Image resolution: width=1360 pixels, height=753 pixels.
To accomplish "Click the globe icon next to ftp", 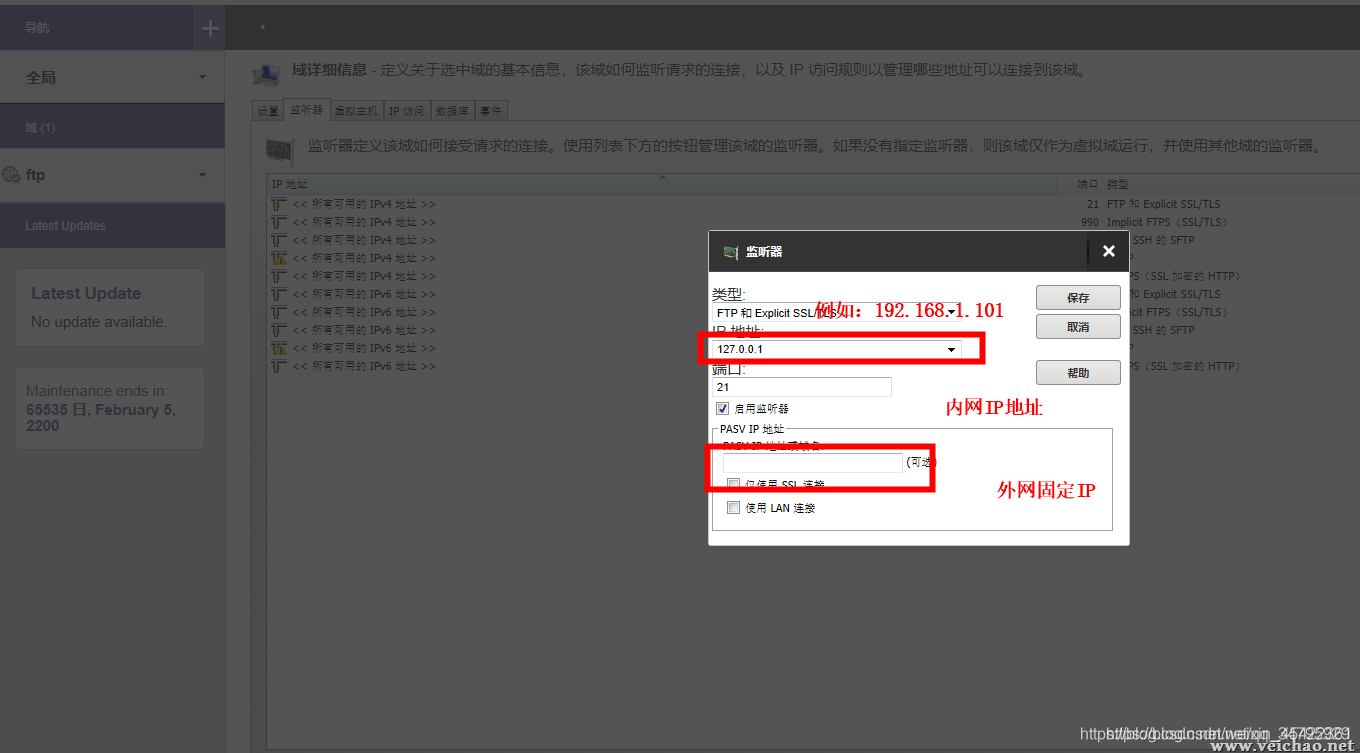I will click(11, 174).
